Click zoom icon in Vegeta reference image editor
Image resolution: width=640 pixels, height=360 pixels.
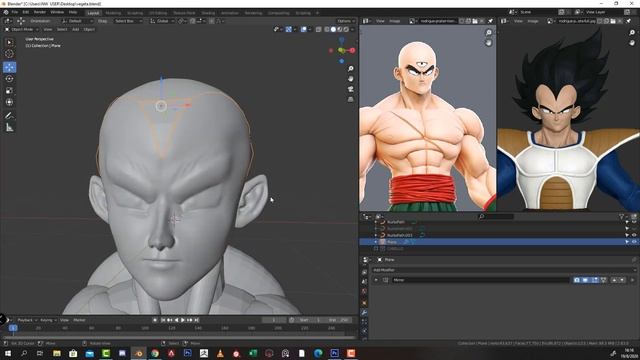[632, 33]
